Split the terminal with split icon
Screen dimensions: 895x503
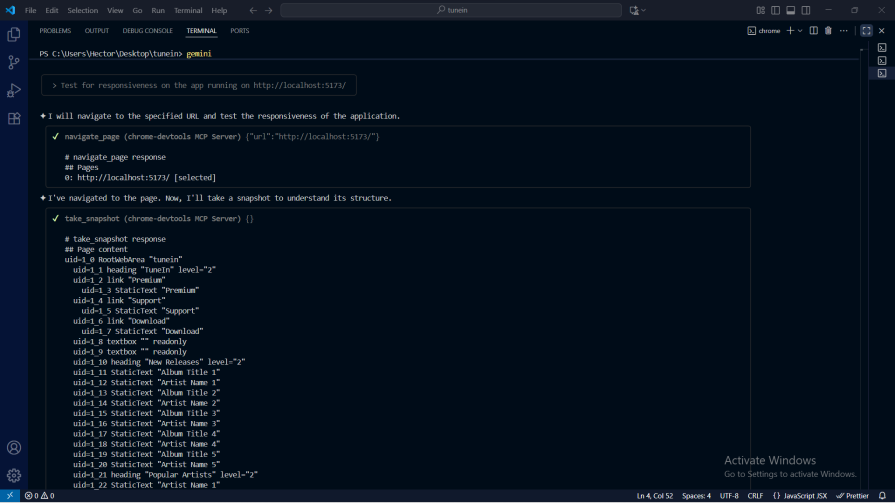813,31
